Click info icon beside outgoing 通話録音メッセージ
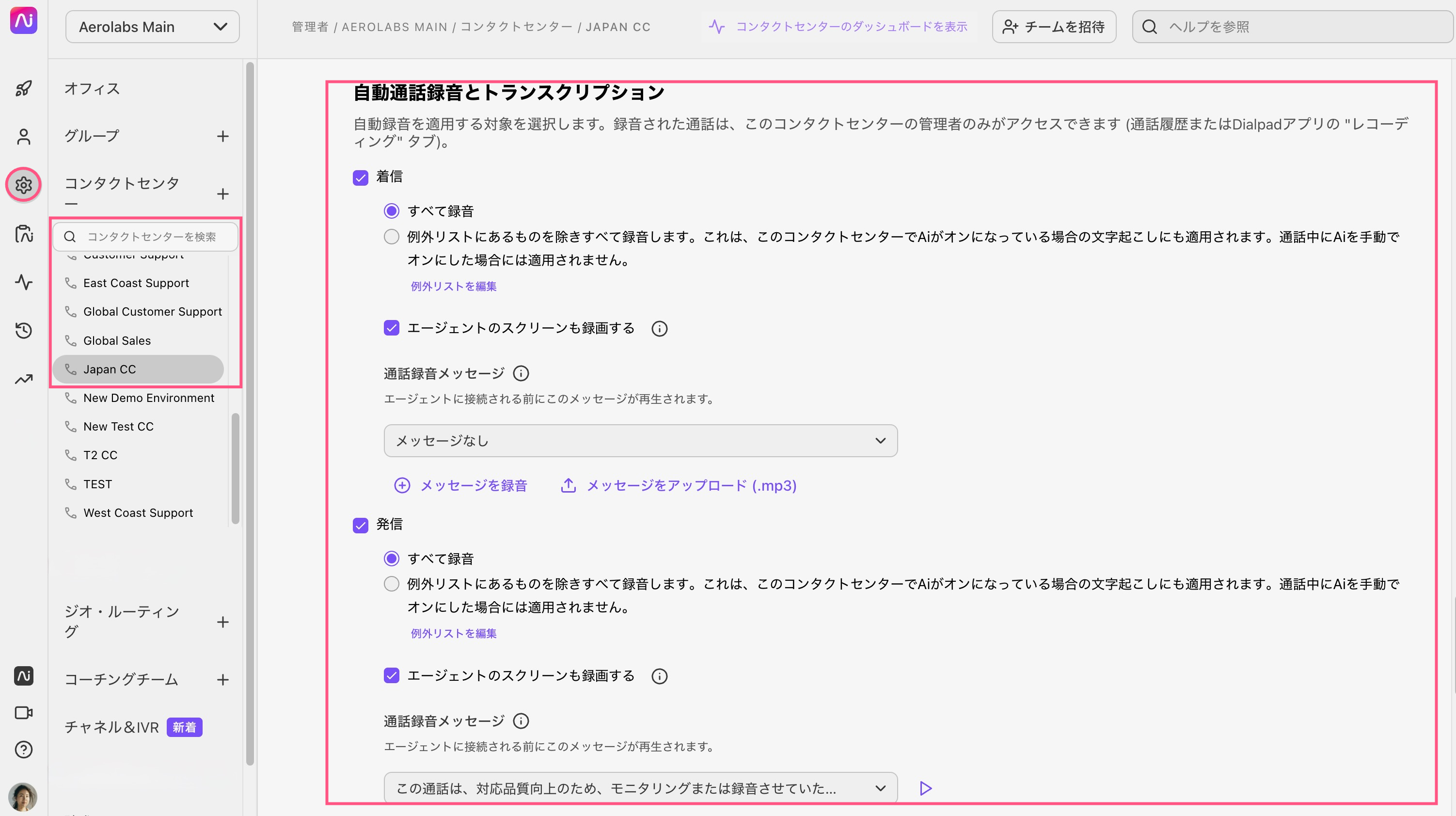 [x=521, y=721]
